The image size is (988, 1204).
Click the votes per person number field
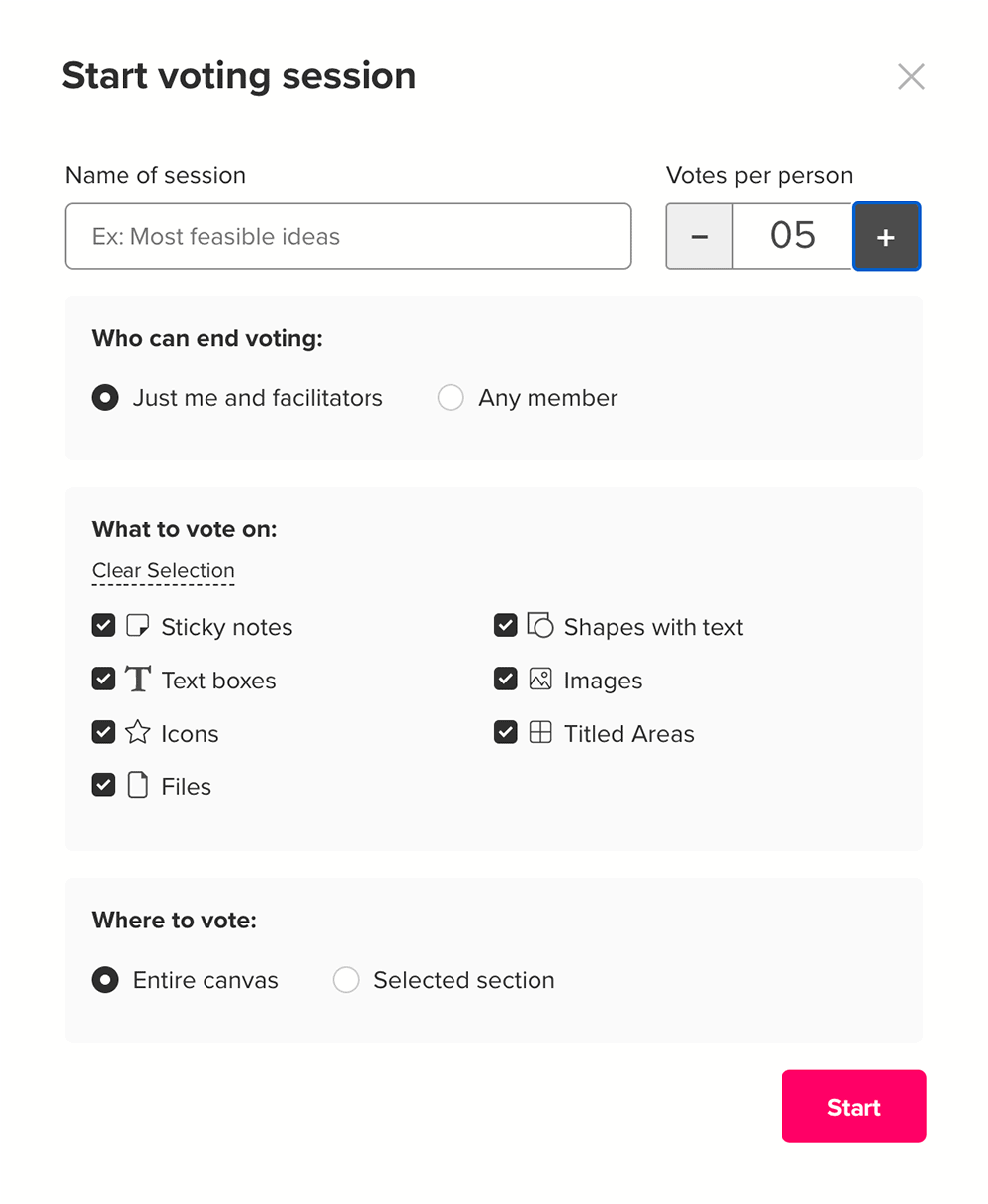pos(792,236)
